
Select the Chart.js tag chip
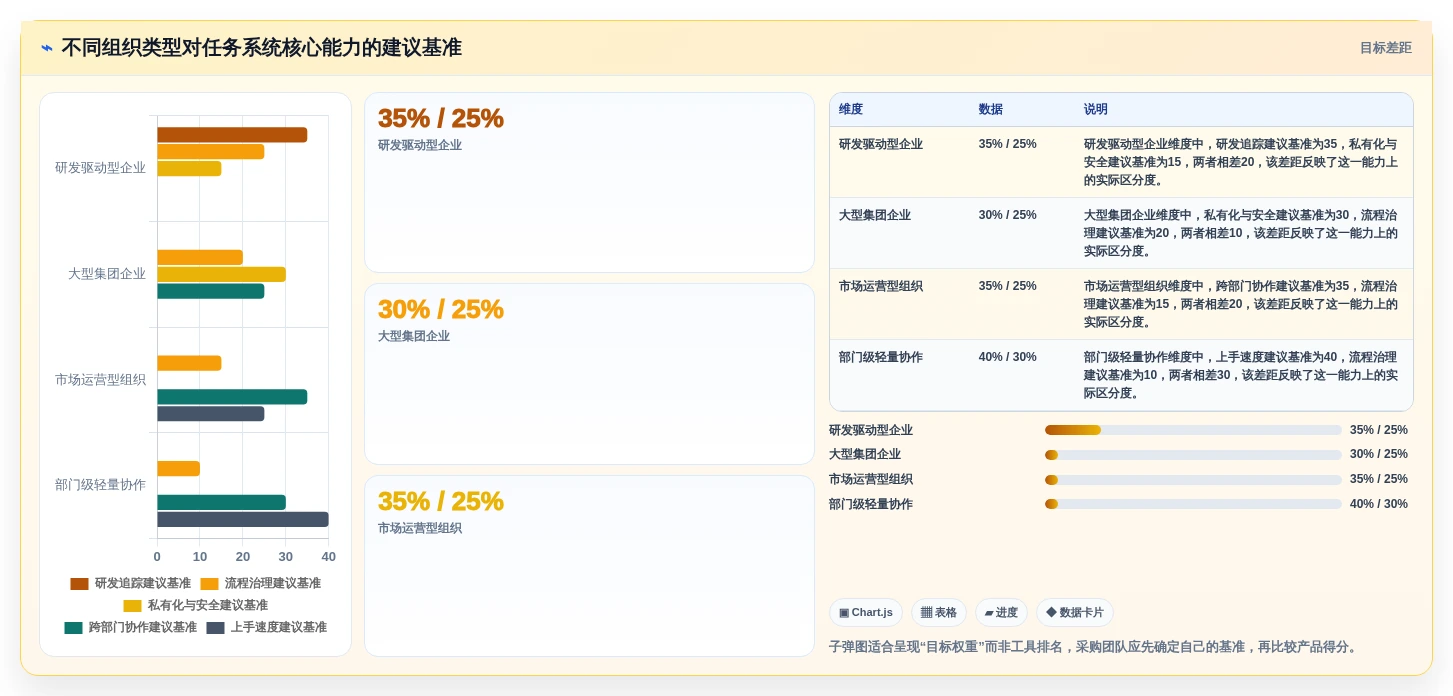(x=866, y=612)
